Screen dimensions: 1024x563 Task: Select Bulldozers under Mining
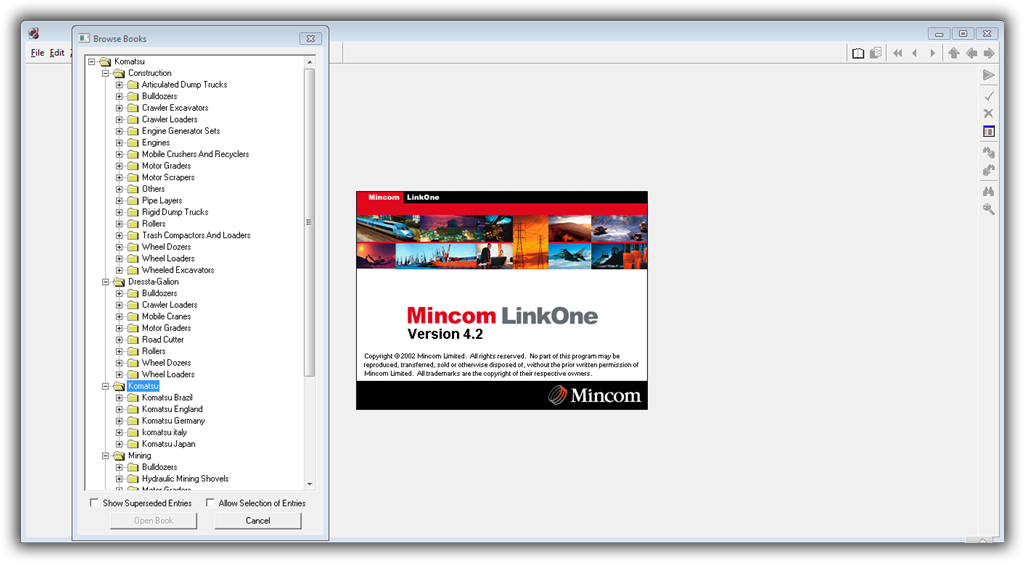(159, 467)
